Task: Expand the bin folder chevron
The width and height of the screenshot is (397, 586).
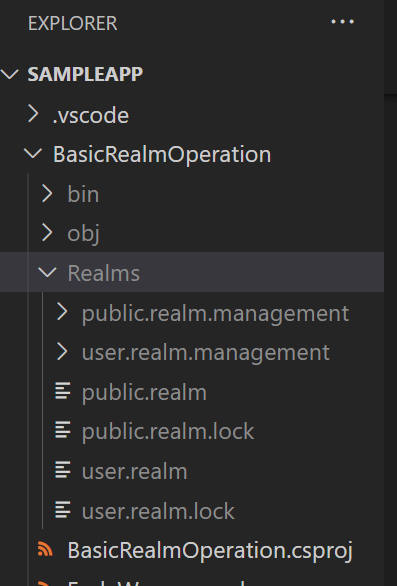Action: coord(47,194)
